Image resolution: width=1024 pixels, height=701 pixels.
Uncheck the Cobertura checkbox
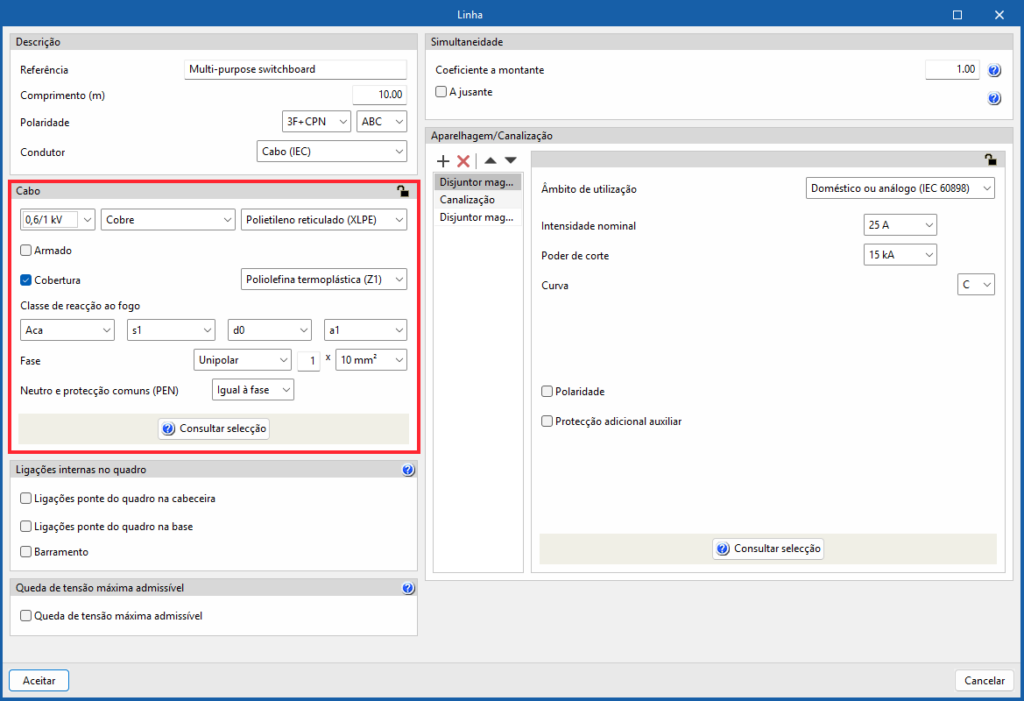click(27, 280)
